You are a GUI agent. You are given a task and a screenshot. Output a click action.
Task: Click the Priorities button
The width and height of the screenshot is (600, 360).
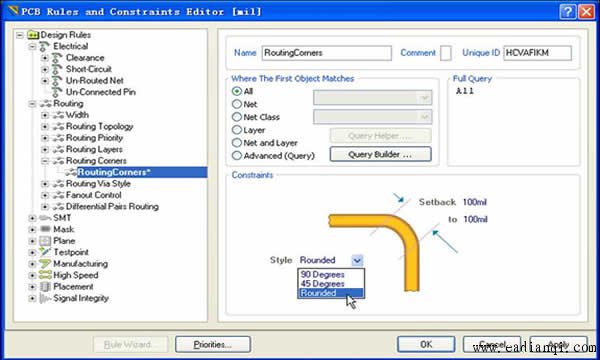point(213,345)
